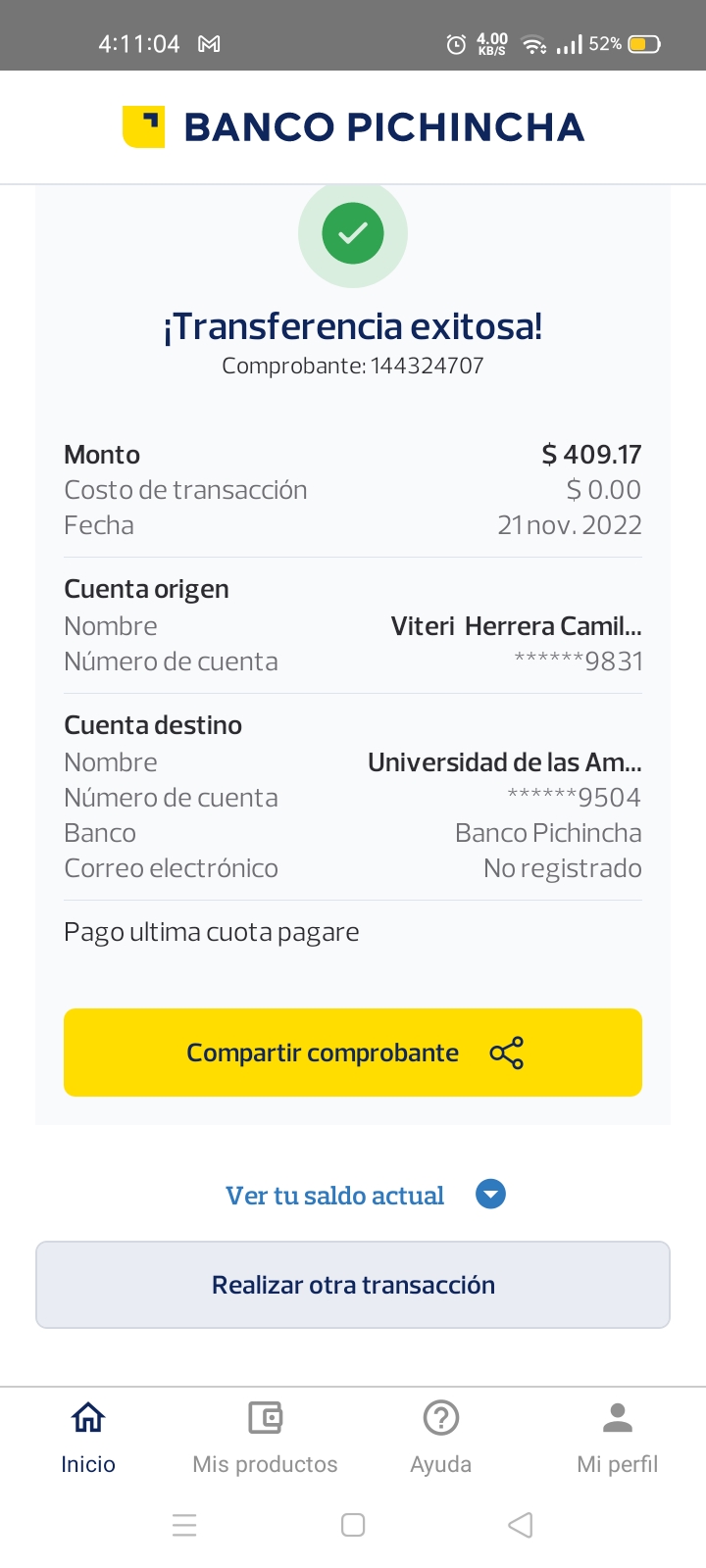Switch to the Mis productos tab label
The height and width of the screenshot is (1568, 706).
[265, 1464]
